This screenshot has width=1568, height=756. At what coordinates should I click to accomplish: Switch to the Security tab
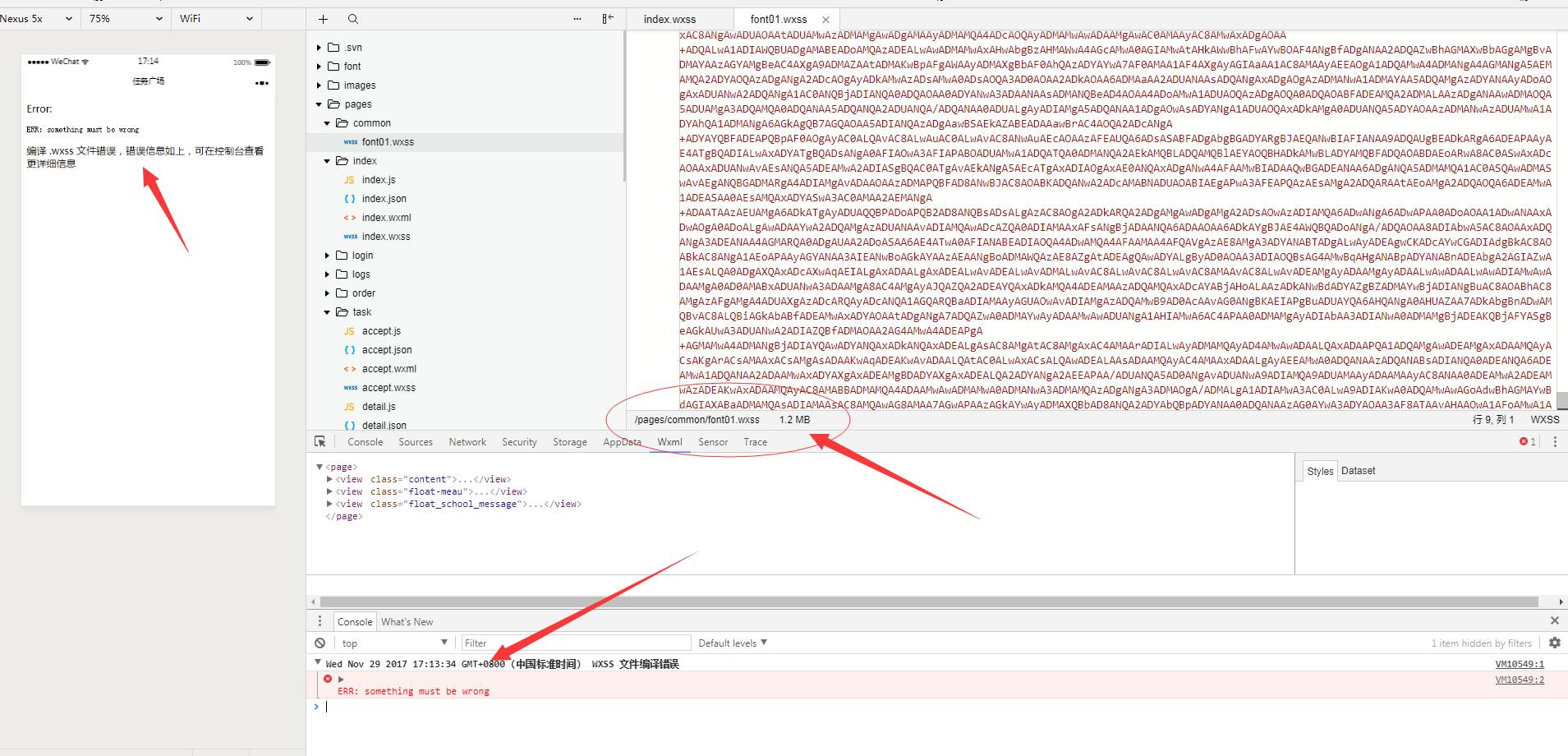519,442
